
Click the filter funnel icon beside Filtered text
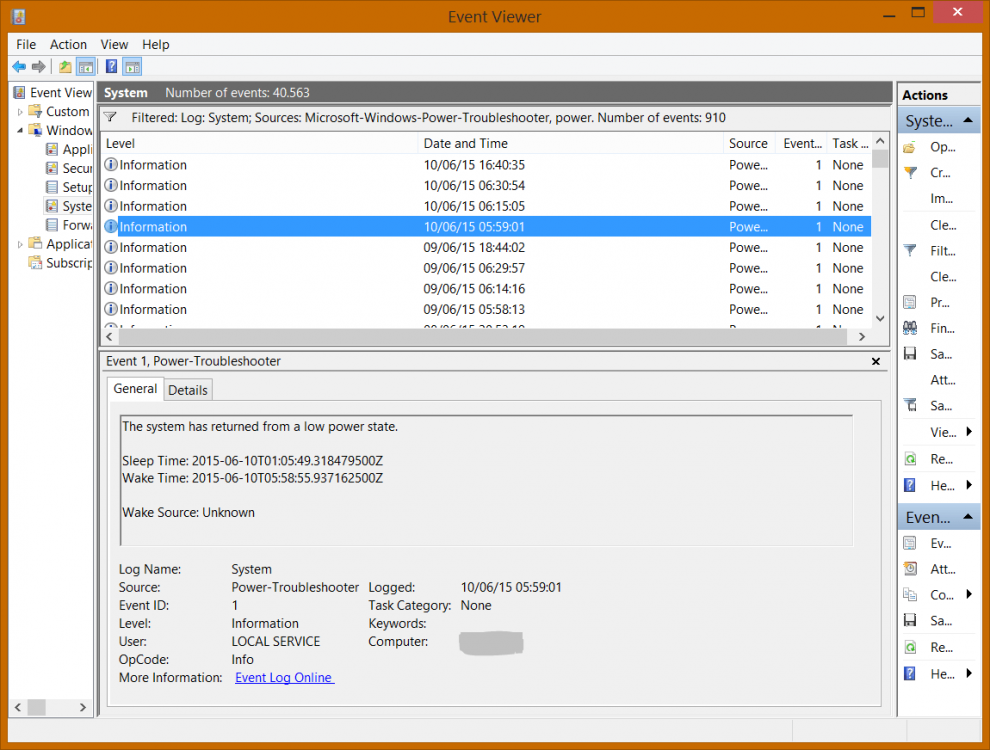coord(110,117)
